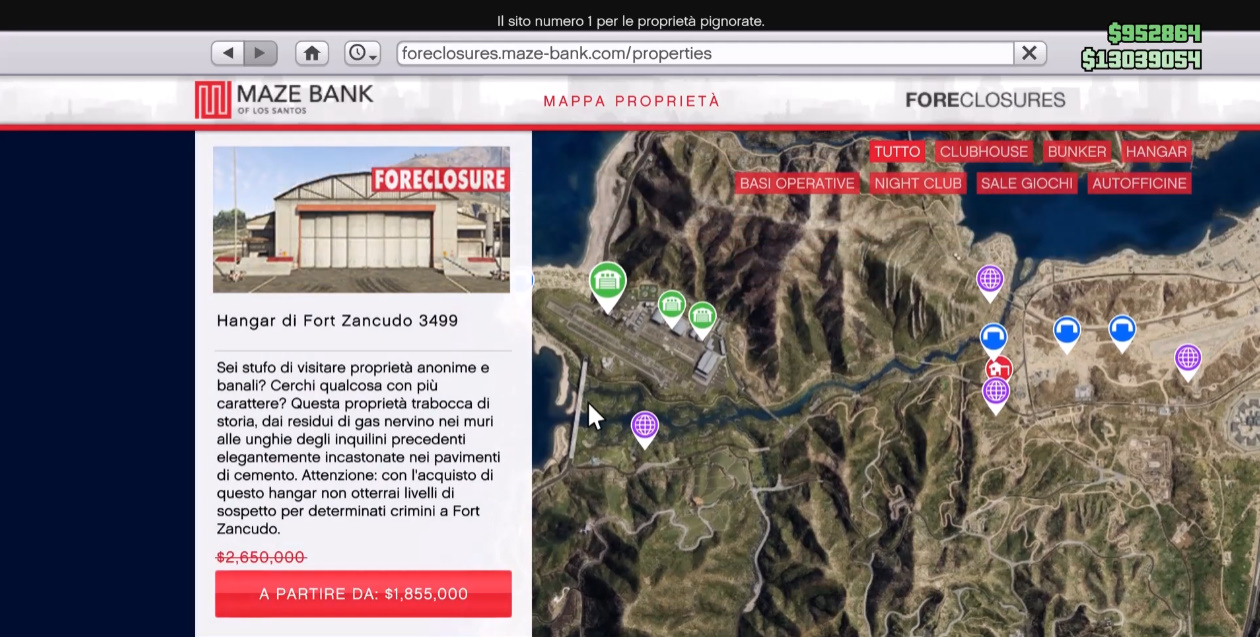This screenshot has height=637, width=1260.
Task: Click the $13039054 bank balance
Action: (x=1141, y=60)
